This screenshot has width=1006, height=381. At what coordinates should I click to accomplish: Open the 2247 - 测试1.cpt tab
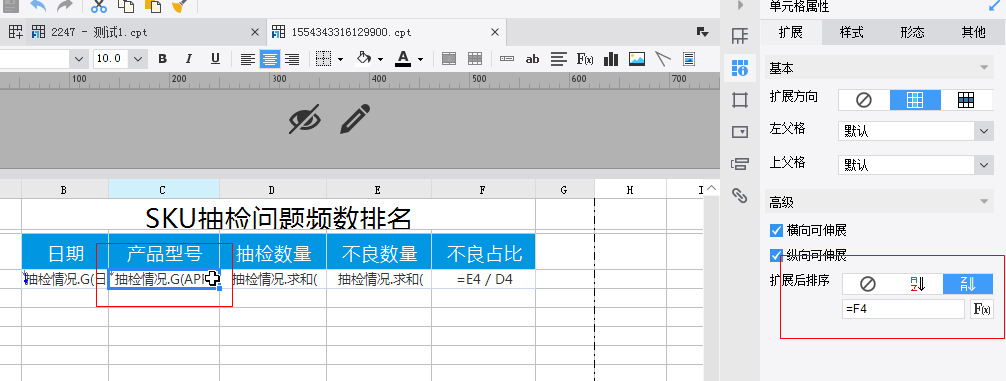click(99, 32)
